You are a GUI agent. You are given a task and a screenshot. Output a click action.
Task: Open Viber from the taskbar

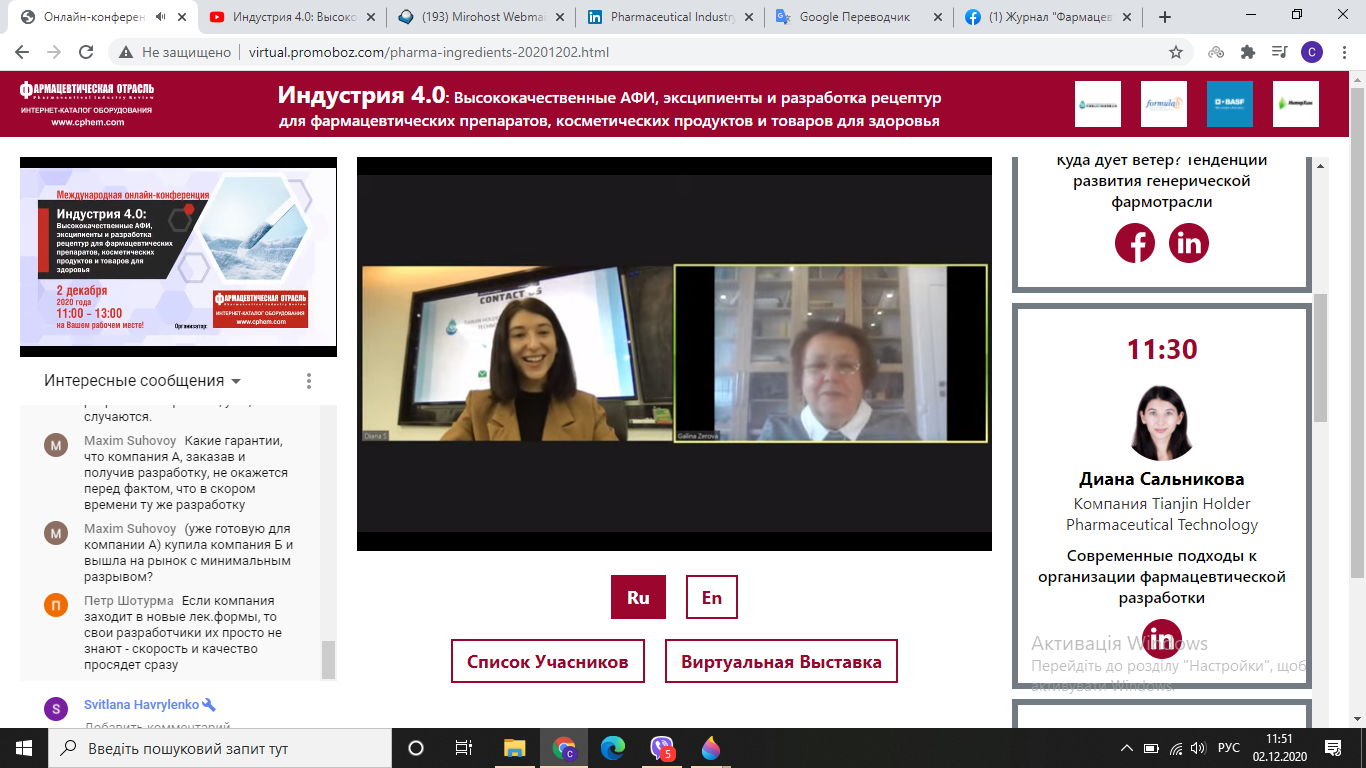[662, 748]
